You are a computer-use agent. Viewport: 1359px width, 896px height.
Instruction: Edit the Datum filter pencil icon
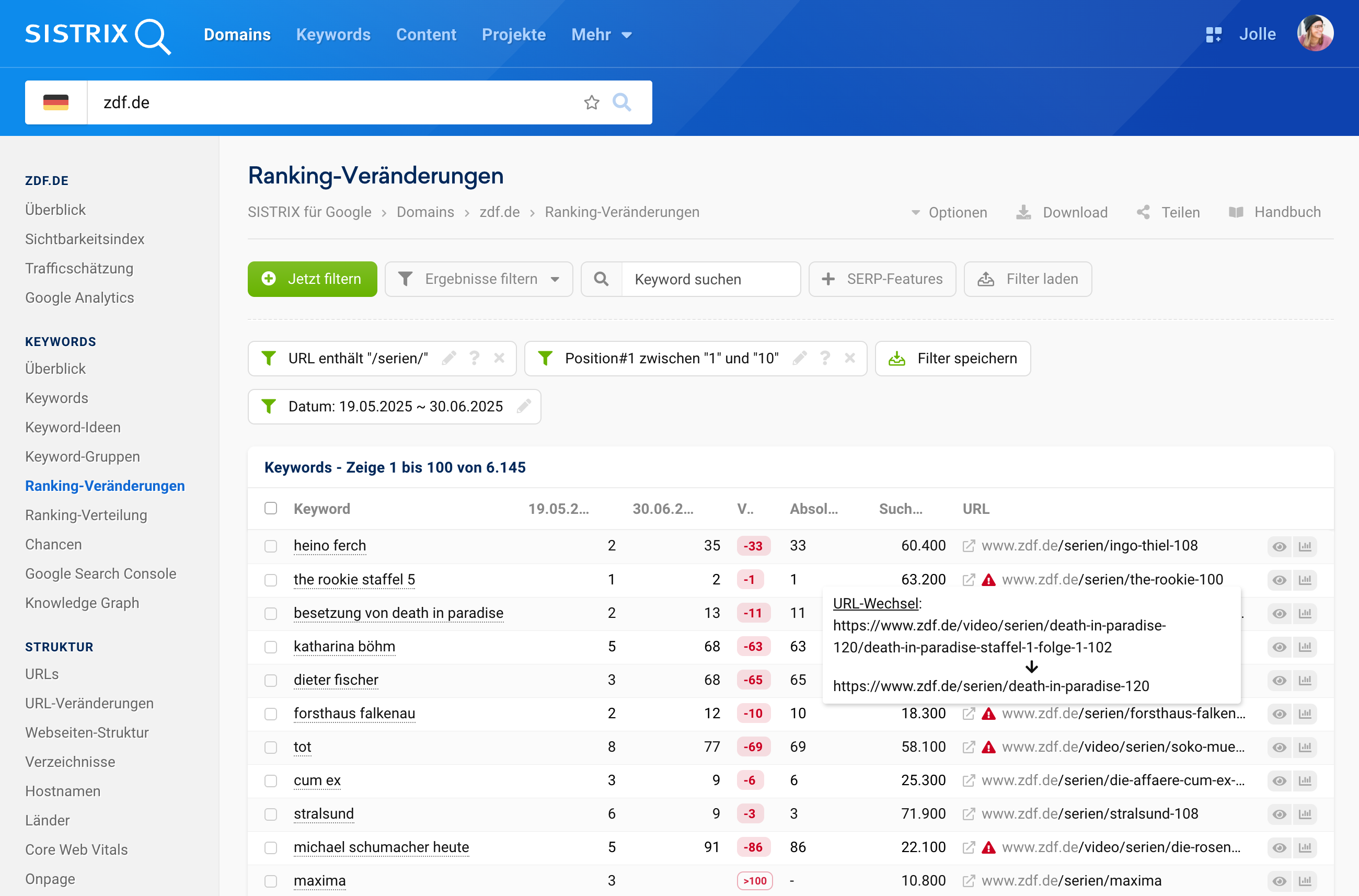[523, 406]
